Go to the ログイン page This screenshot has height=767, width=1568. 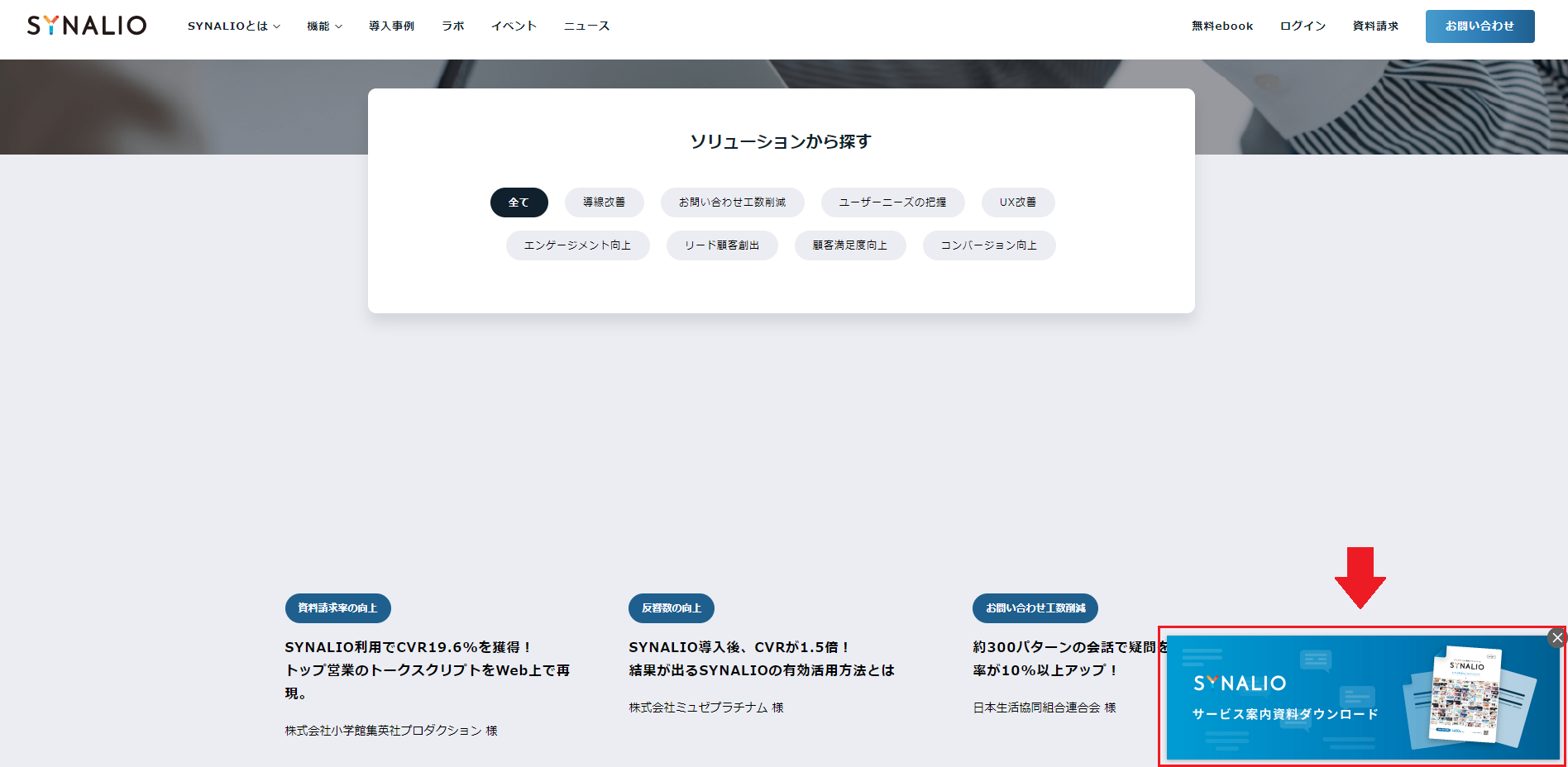1303,26
